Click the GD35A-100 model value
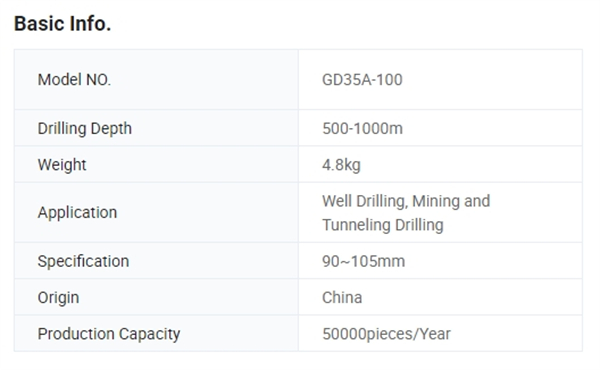600x370 pixels. click(362, 80)
